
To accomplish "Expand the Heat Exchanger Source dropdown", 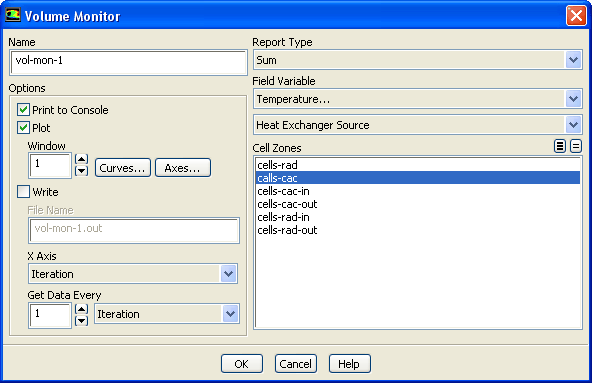I will (574, 125).
